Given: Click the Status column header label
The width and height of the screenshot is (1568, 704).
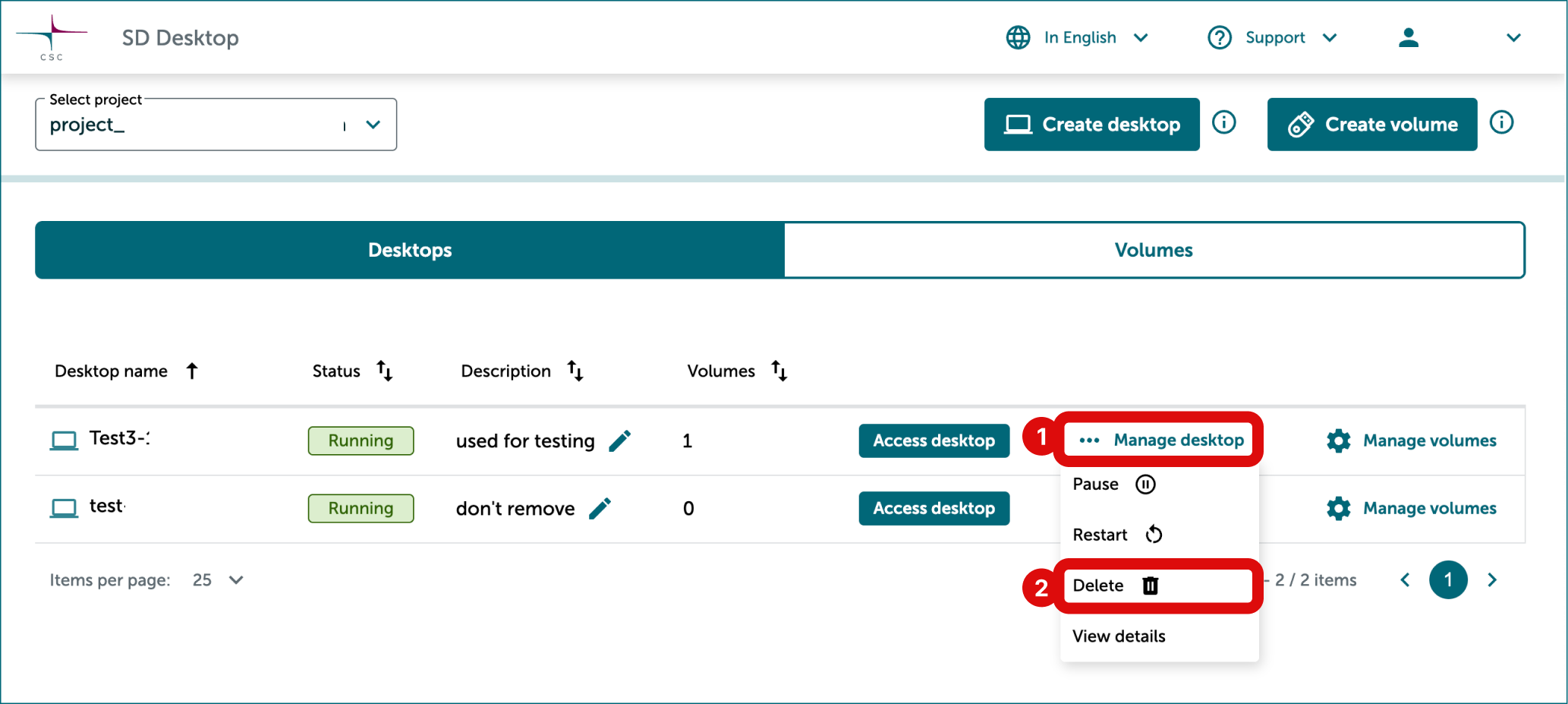Looking at the screenshot, I should (x=336, y=371).
